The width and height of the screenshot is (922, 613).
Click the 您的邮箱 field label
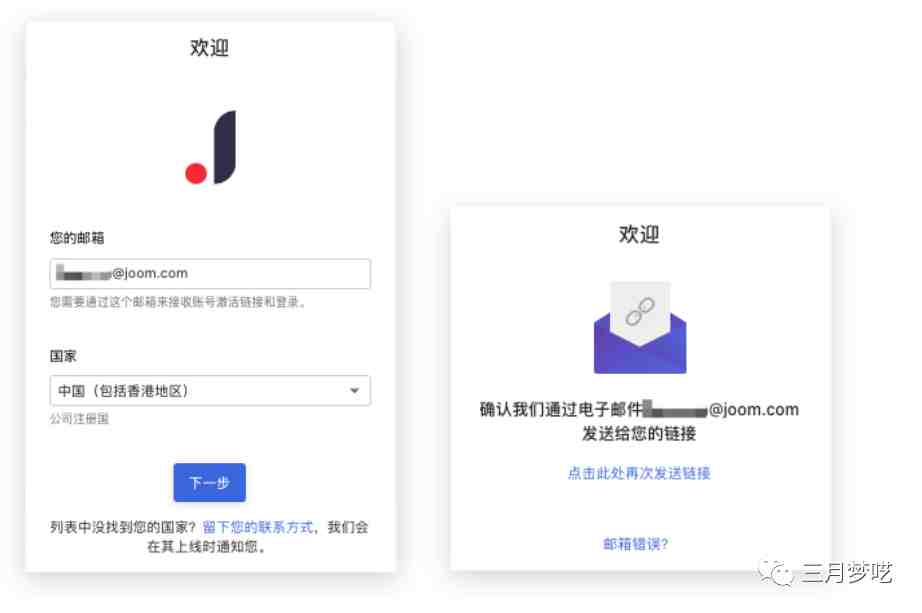(77, 238)
